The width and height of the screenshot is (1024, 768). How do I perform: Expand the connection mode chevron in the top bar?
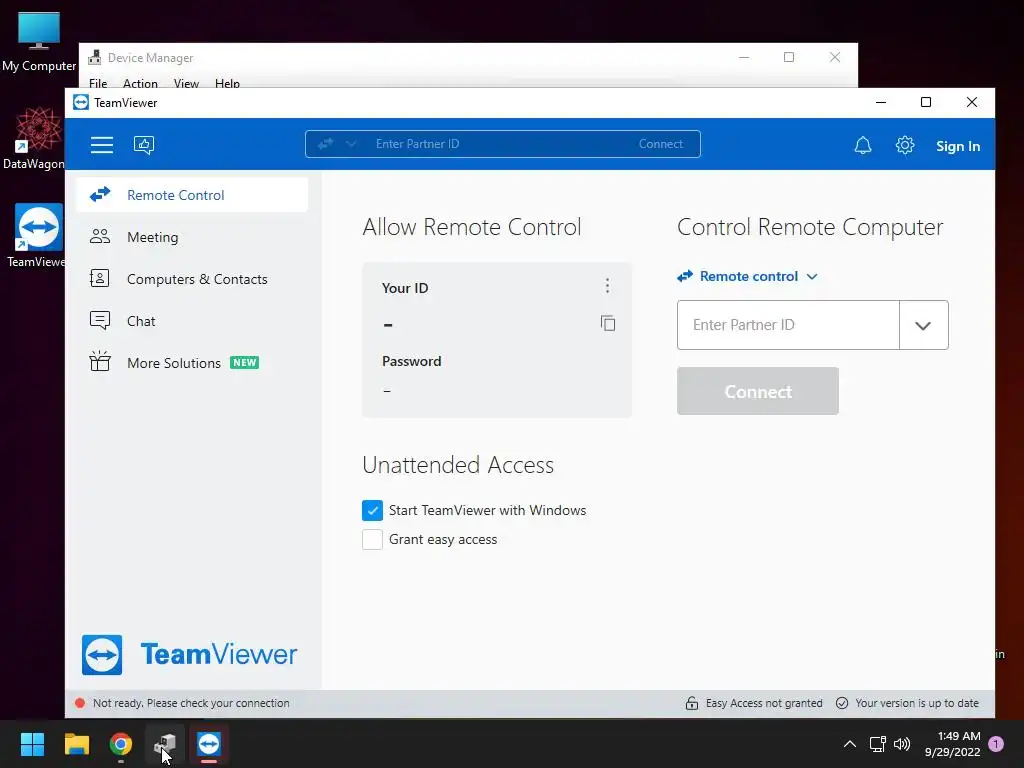click(x=351, y=144)
